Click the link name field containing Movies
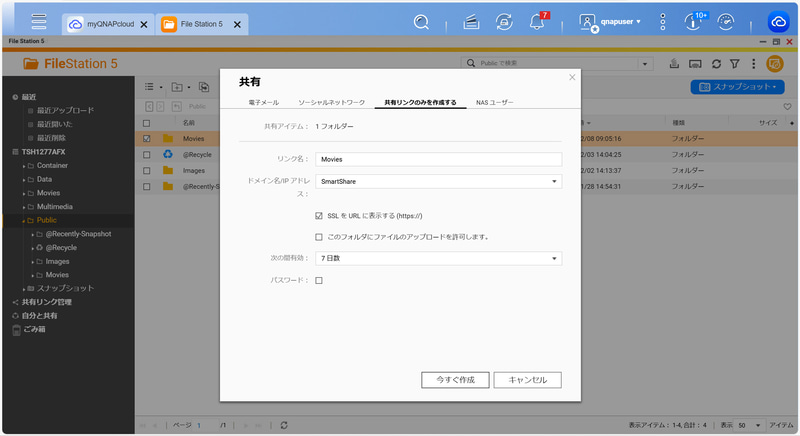The image size is (800, 436). pos(438,160)
